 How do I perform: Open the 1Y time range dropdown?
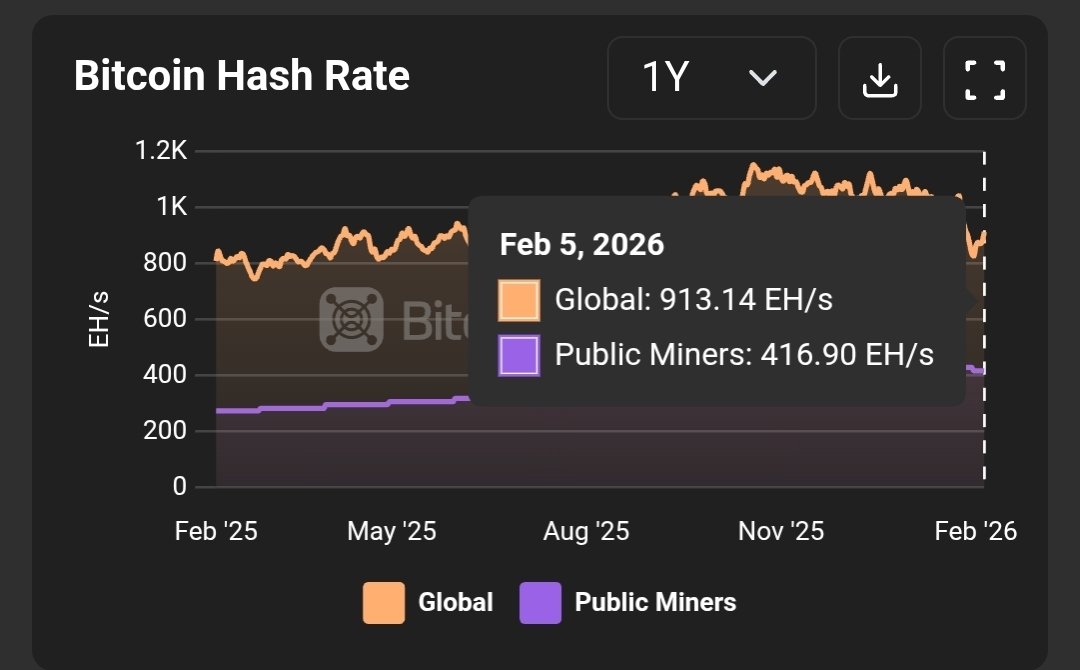click(x=712, y=78)
